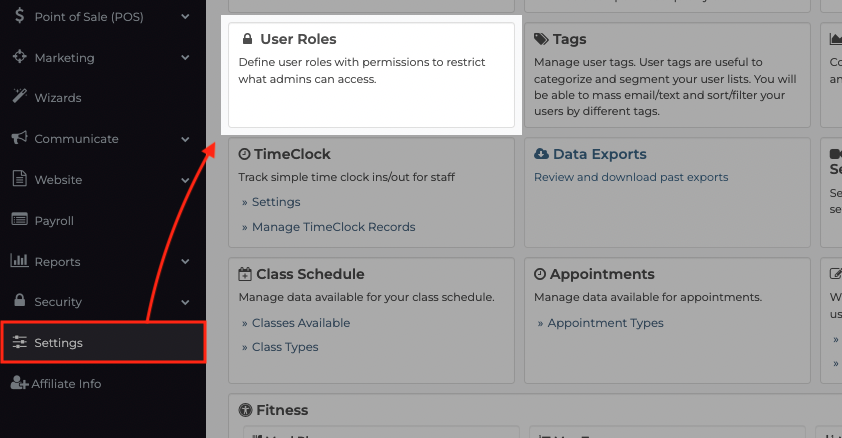The image size is (842, 438).
Task: Click the Website document icon
Action: (x=19, y=178)
